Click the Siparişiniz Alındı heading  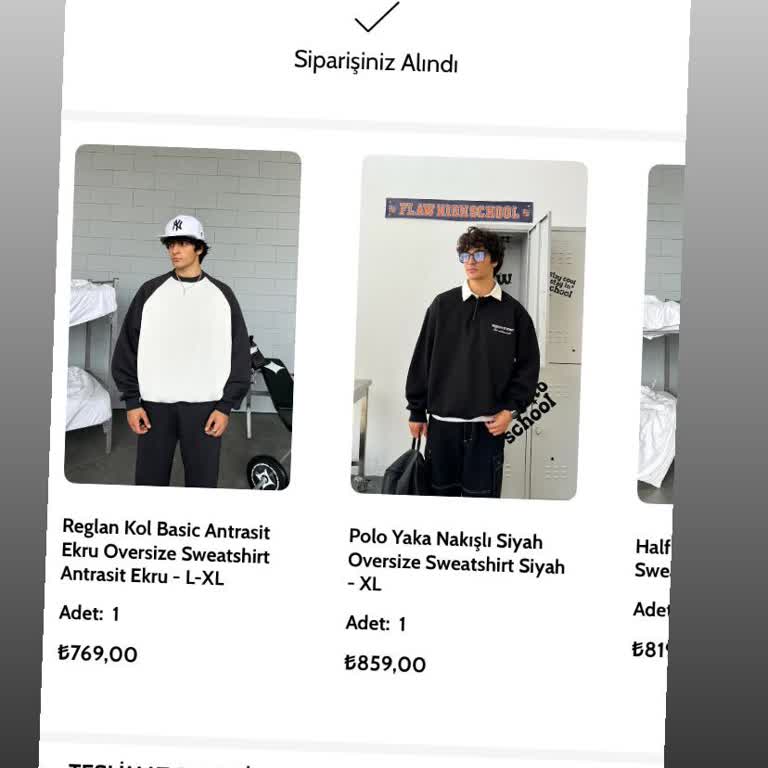(x=376, y=62)
